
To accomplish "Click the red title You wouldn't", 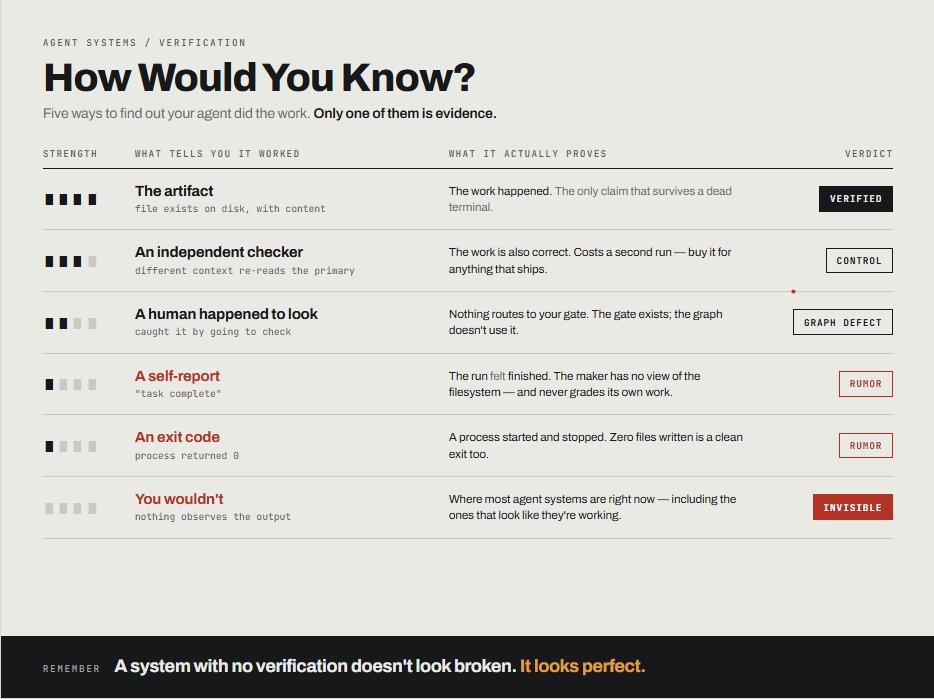I will click(x=179, y=499).
